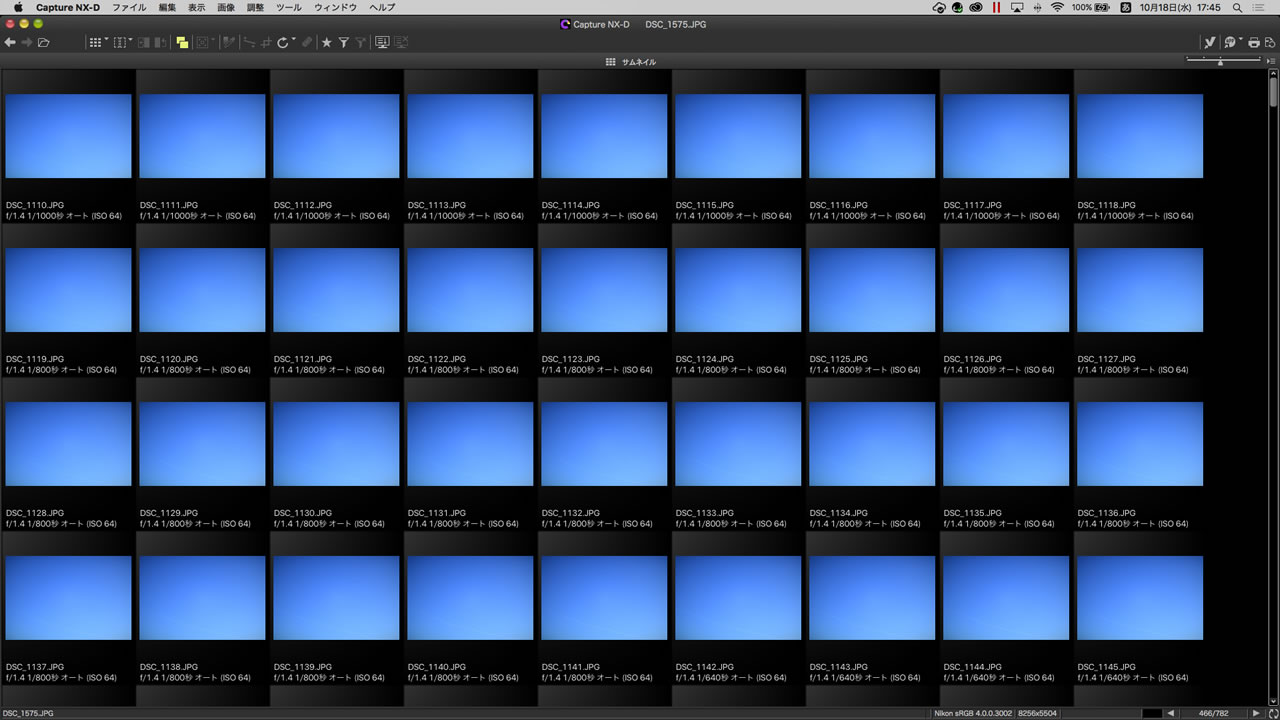The width and height of the screenshot is (1280, 720).
Task: Click the 466/782 image counter
Action: [1213, 713]
